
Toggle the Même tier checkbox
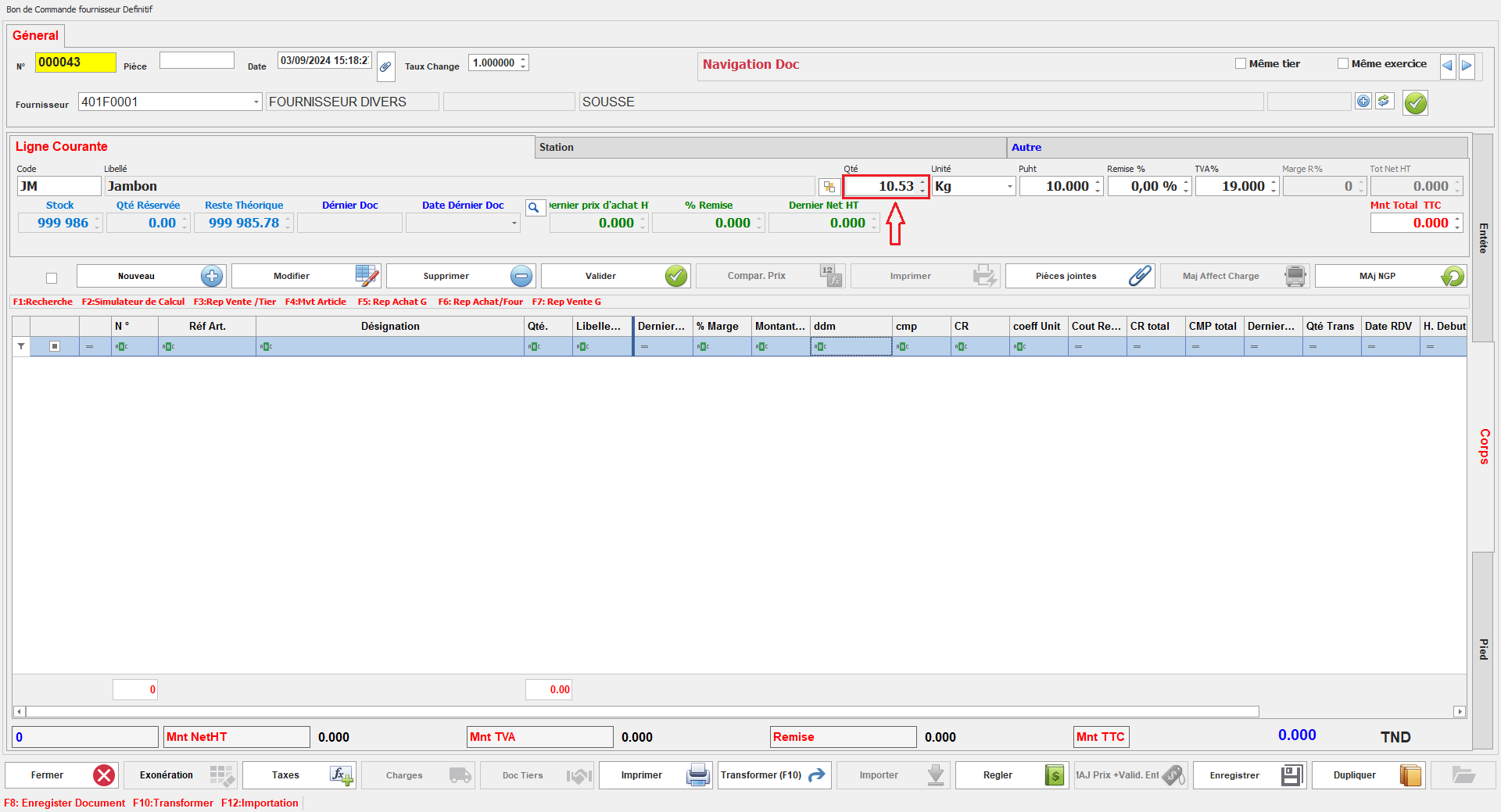pos(1240,63)
